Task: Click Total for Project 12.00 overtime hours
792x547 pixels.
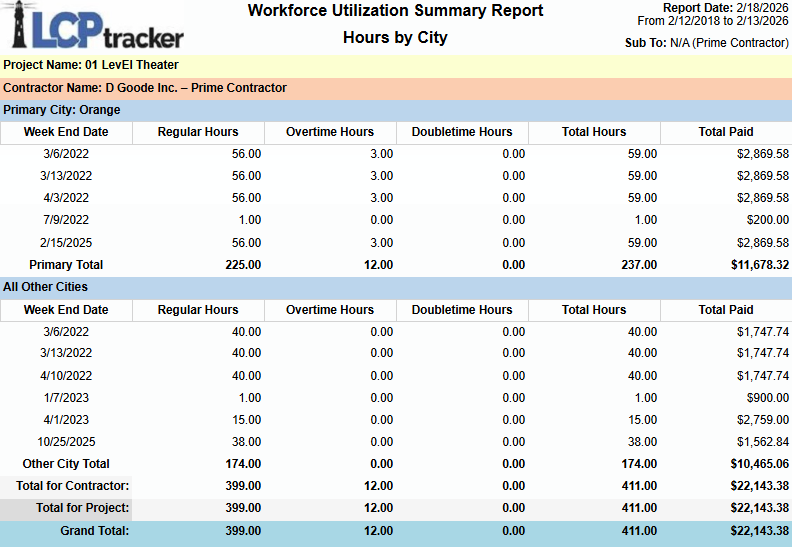Action: tap(378, 508)
